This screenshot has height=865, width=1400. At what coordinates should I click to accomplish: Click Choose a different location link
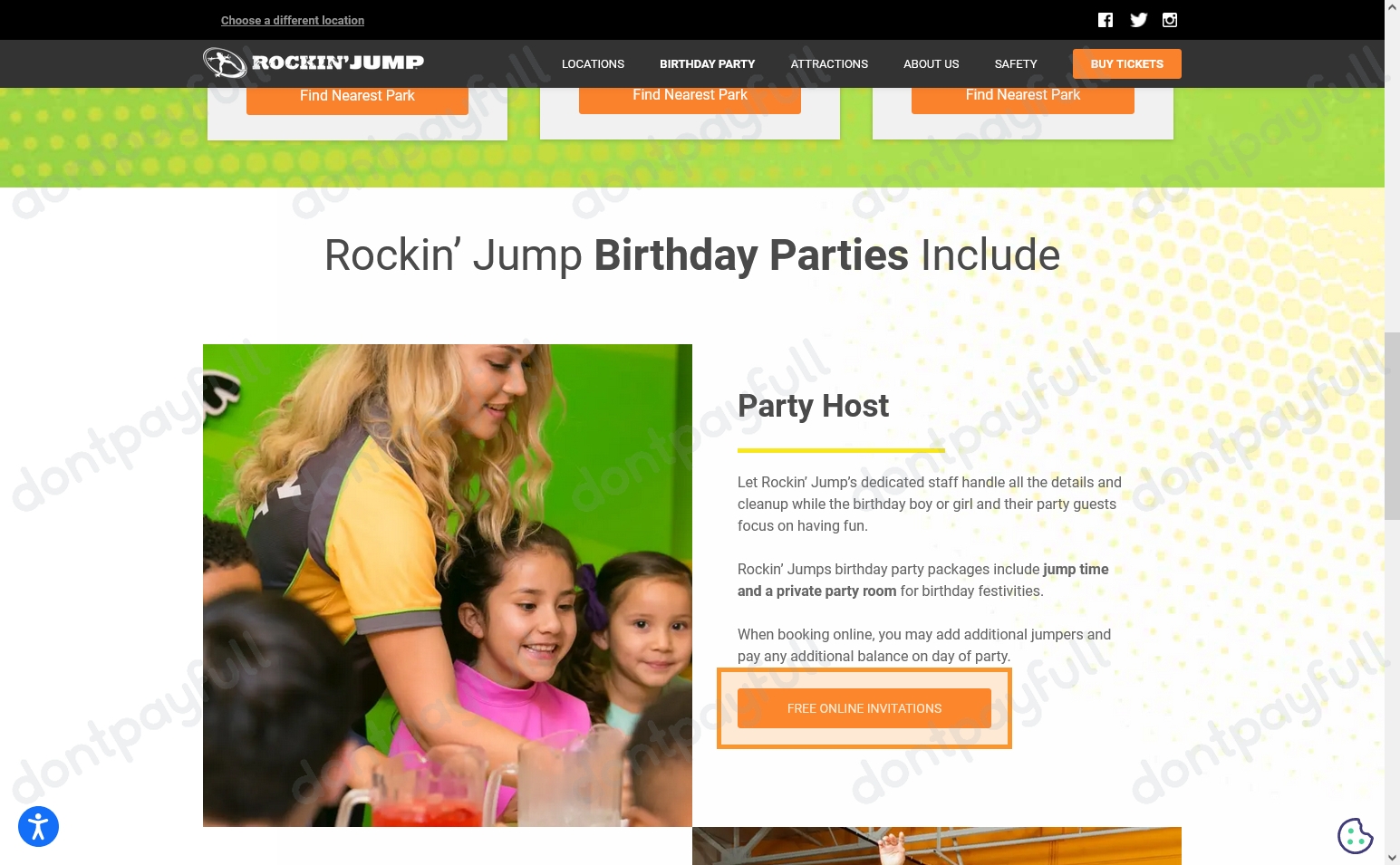[293, 20]
